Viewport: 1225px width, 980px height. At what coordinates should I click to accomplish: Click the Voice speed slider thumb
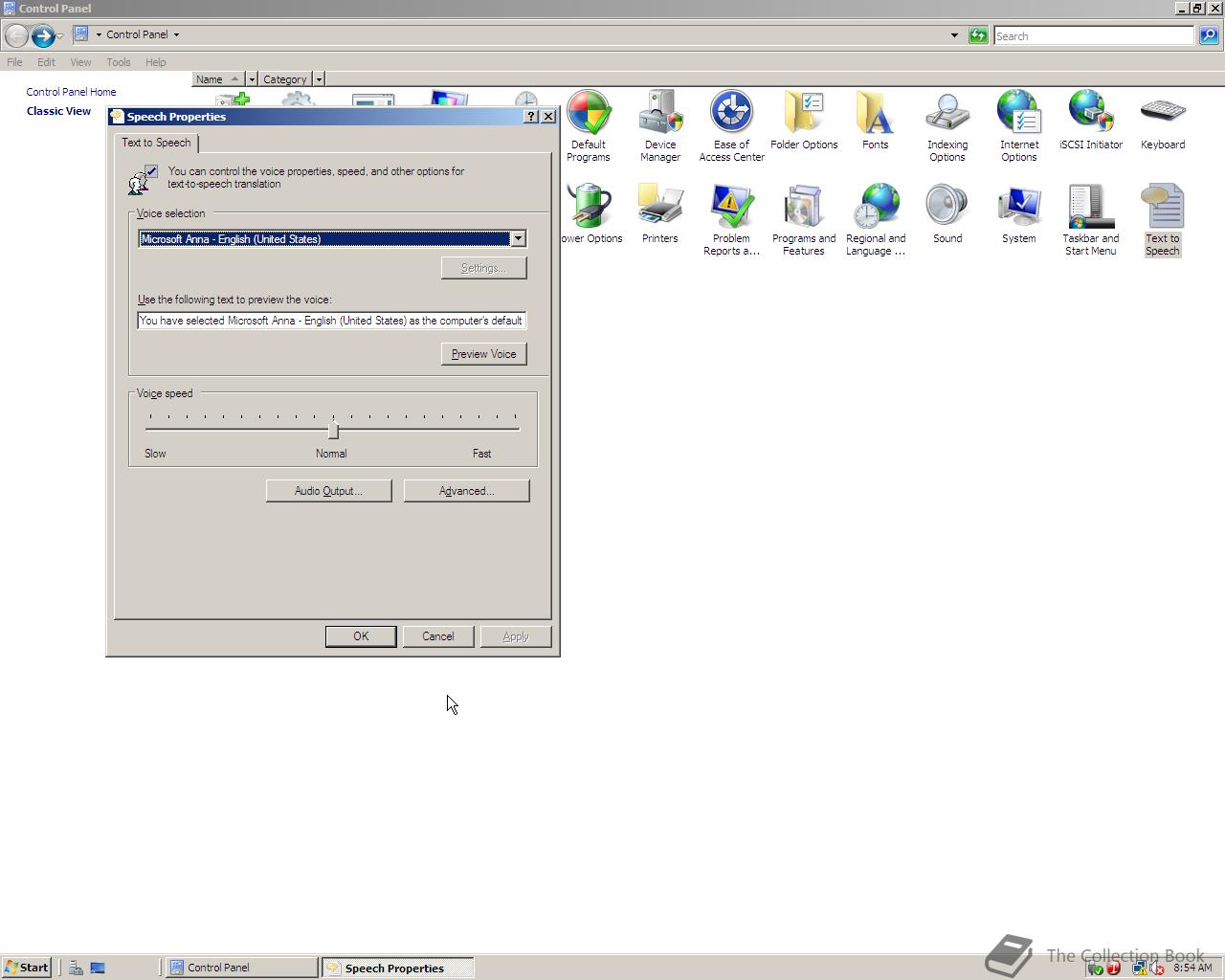333,430
